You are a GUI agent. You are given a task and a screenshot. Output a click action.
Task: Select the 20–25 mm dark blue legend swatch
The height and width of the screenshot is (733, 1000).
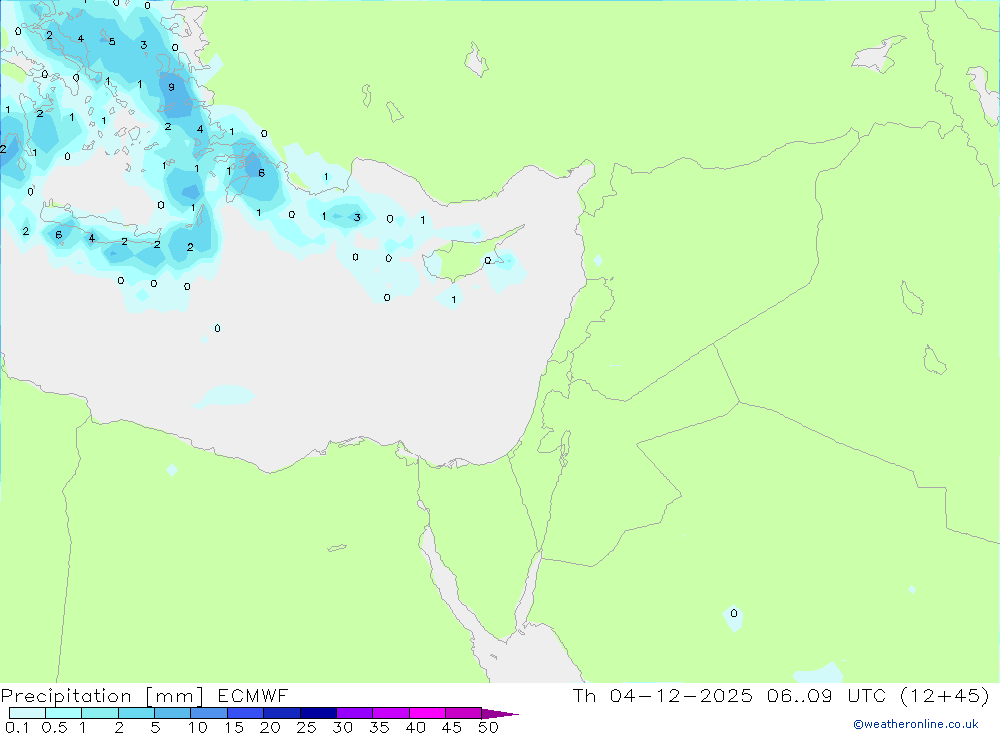pos(281,713)
